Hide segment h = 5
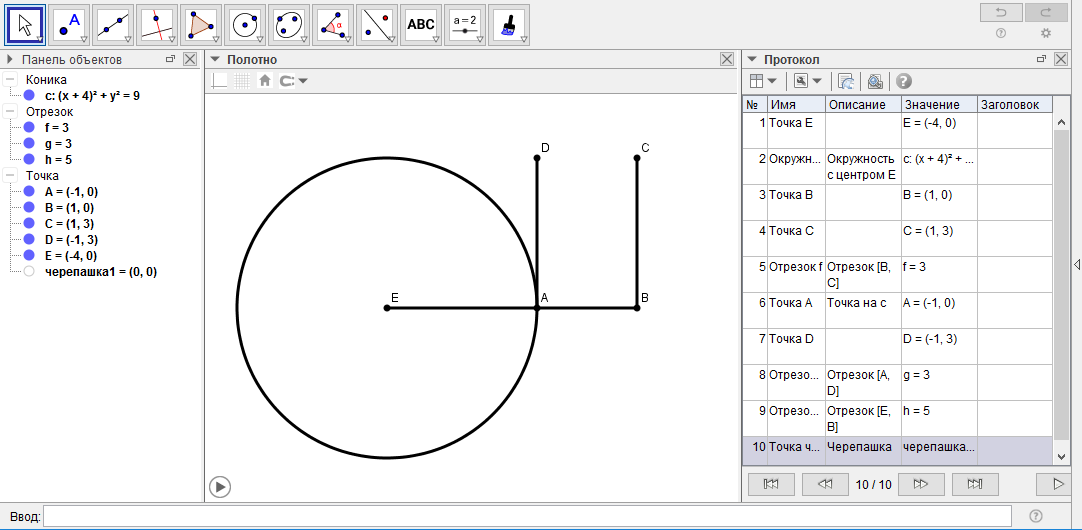The width and height of the screenshot is (1082, 530). coord(29,160)
